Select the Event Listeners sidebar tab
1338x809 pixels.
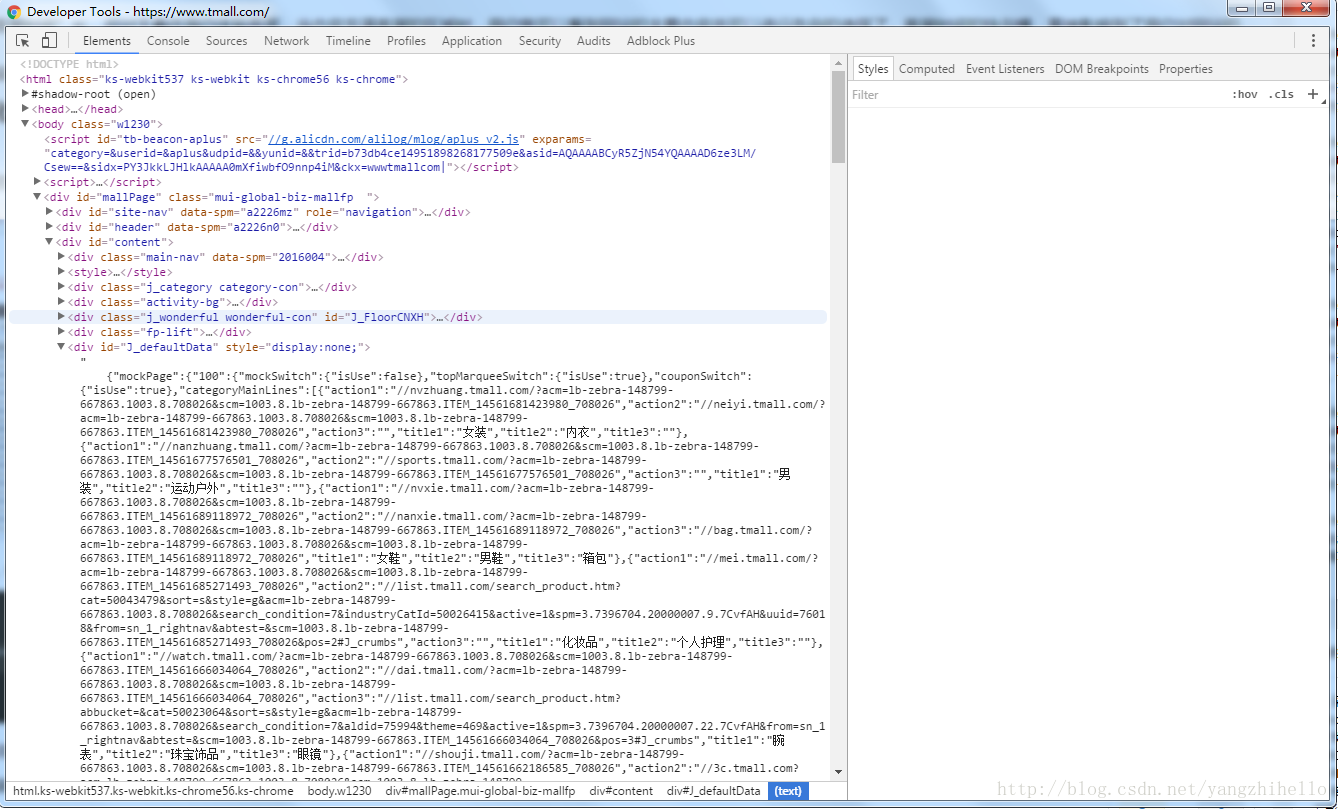(1005, 69)
